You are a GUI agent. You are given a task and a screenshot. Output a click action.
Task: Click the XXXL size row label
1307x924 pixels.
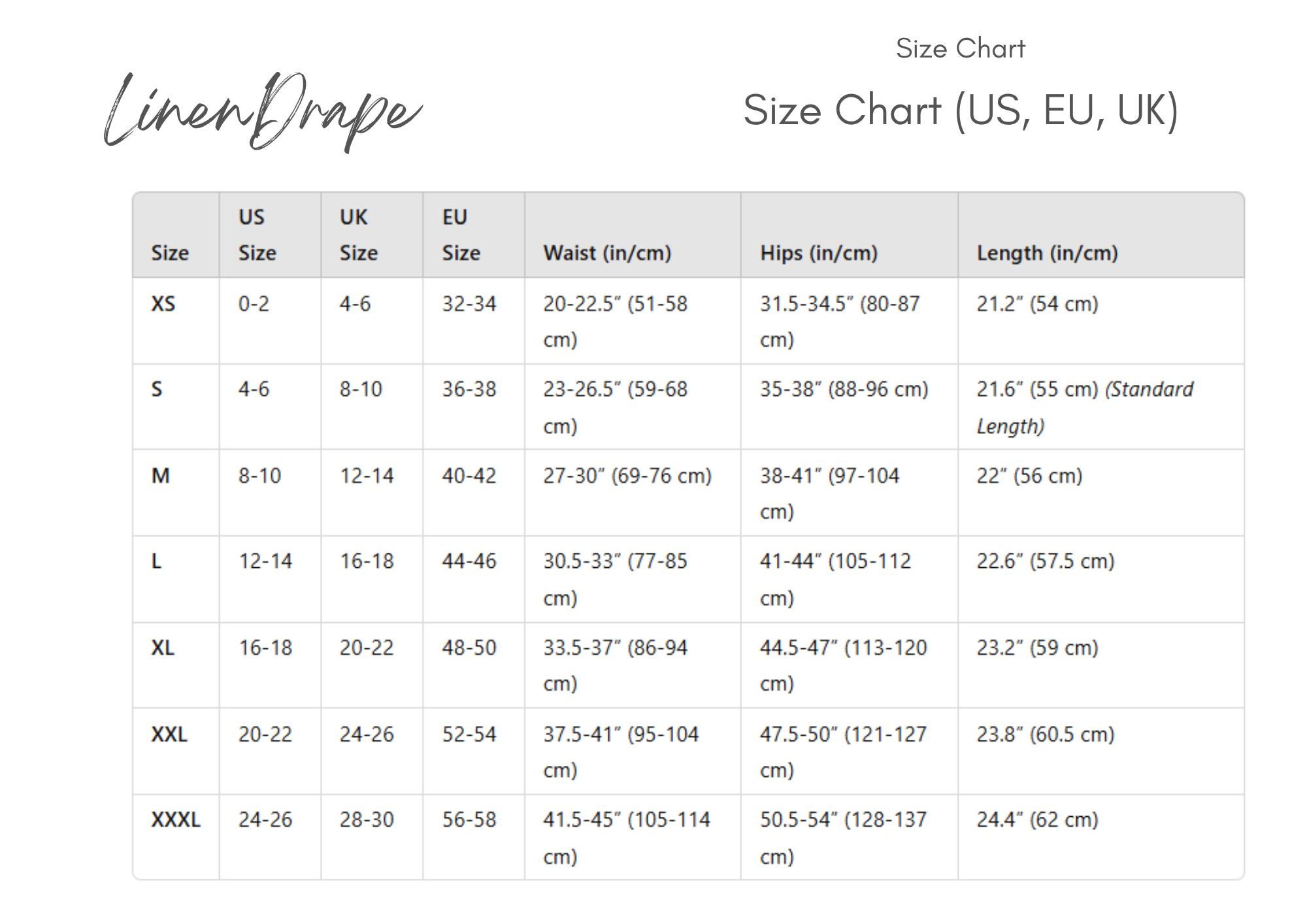click(x=176, y=819)
